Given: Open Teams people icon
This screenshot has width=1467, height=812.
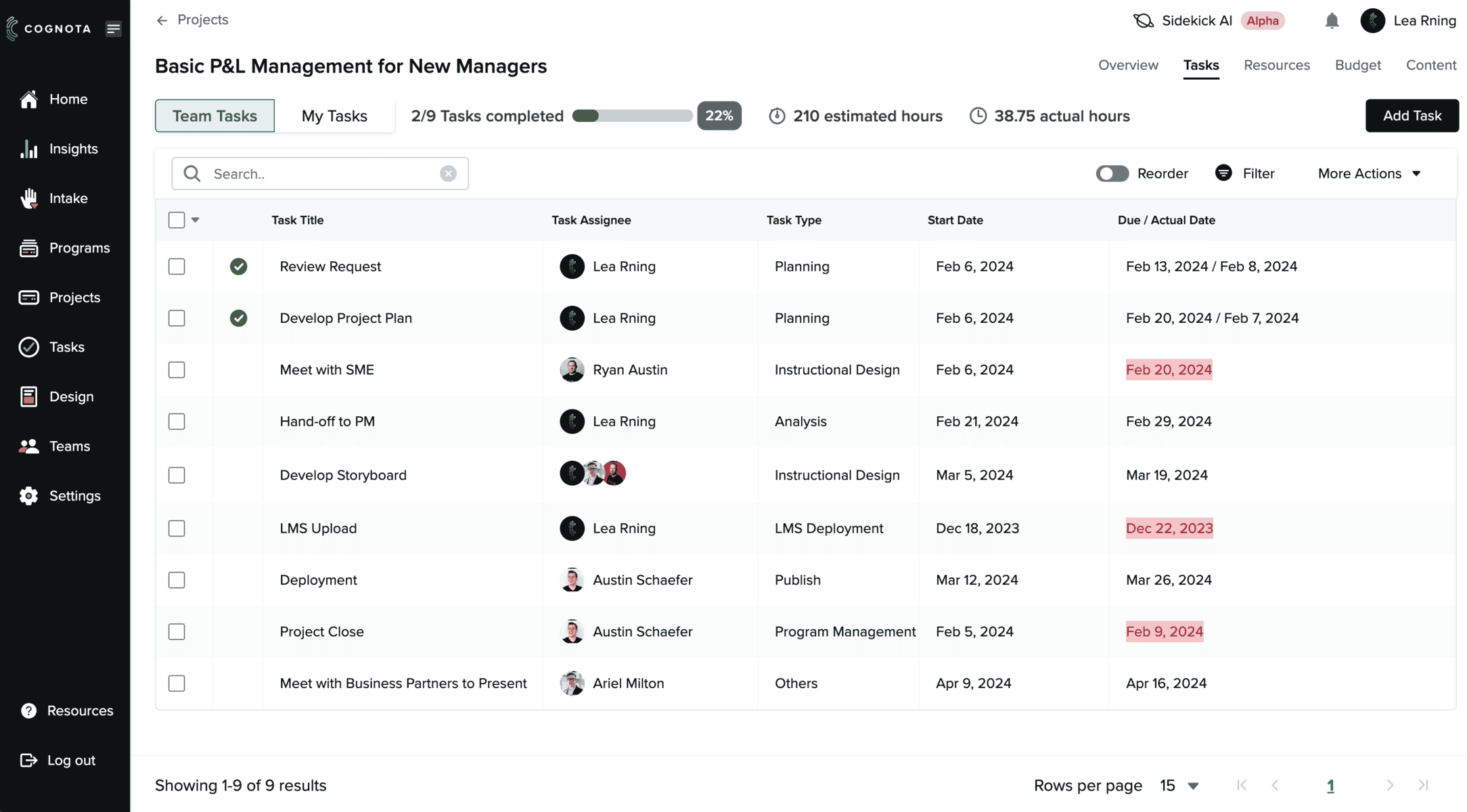Looking at the screenshot, I should 28,447.
